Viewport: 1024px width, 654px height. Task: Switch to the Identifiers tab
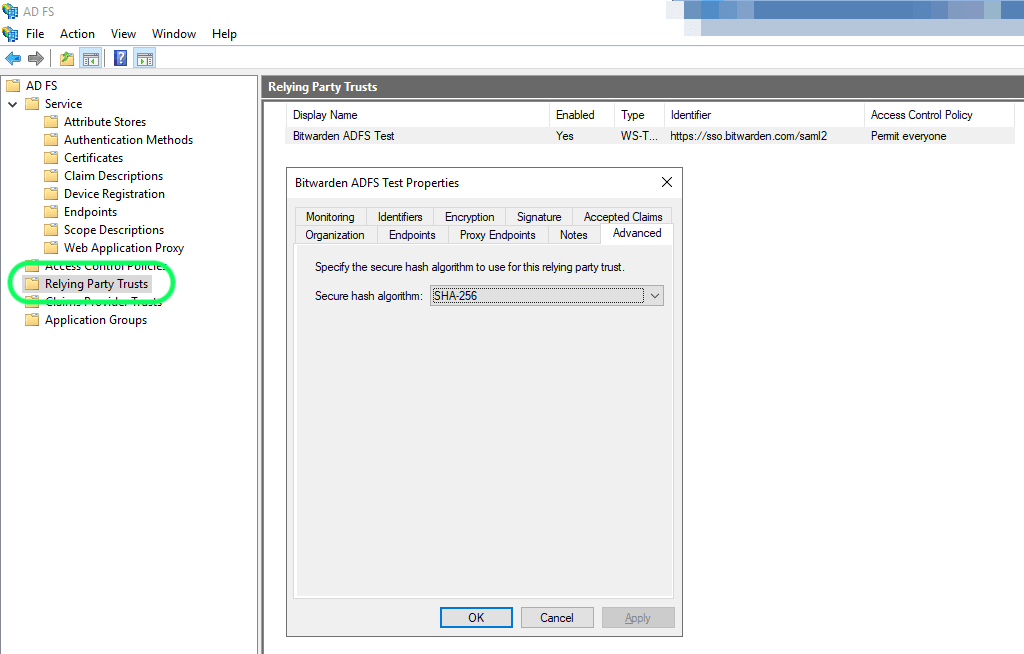(400, 217)
